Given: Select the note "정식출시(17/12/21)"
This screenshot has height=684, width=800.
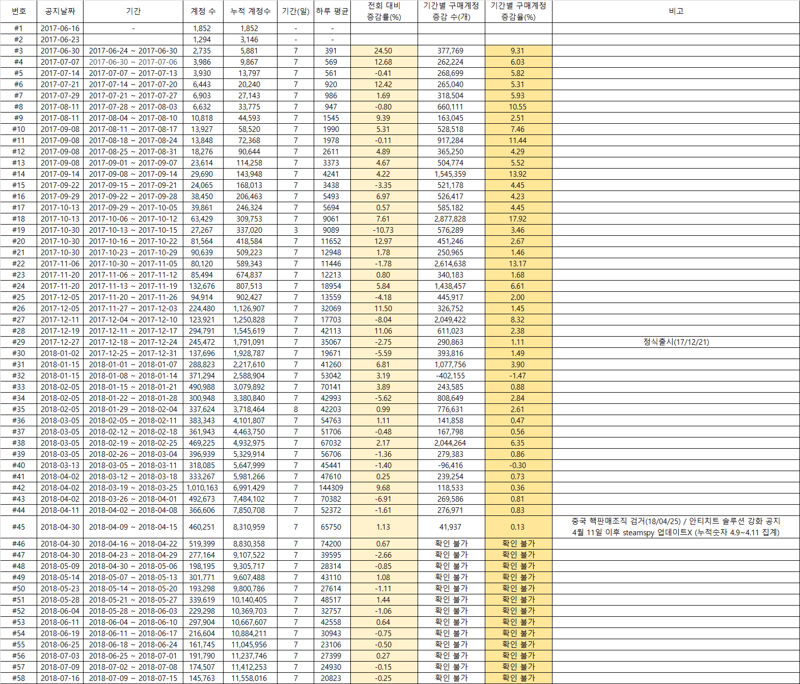Looking at the screenshot, I should tap(676, 342).
